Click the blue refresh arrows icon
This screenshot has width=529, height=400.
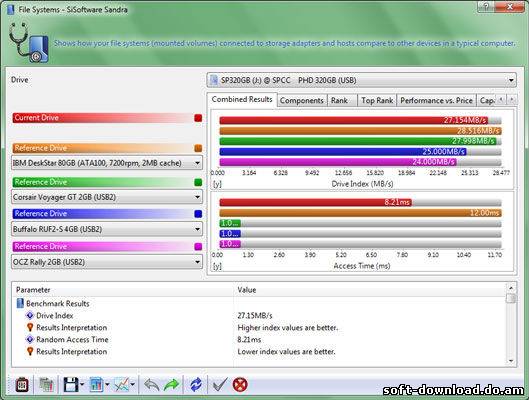click(196, 384)
